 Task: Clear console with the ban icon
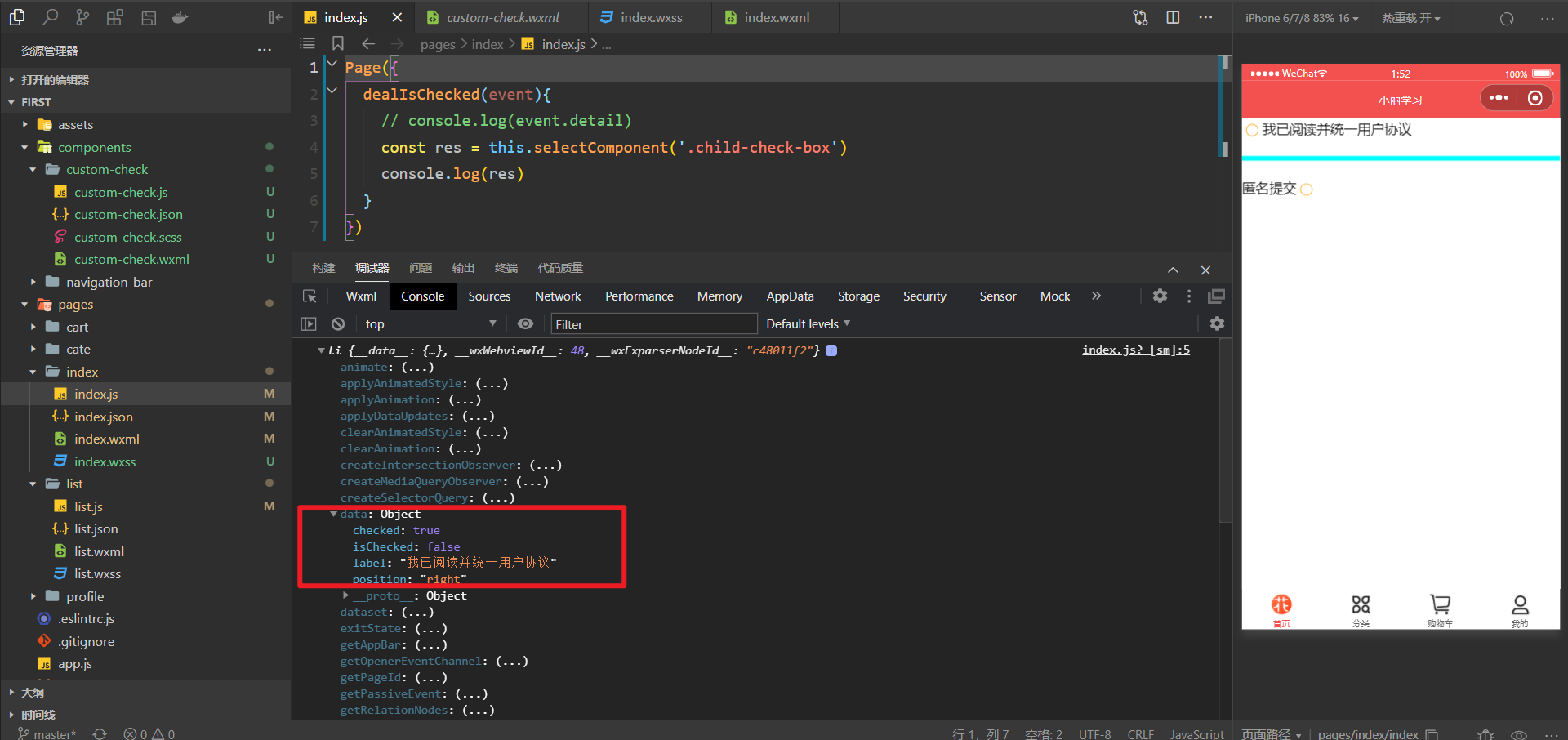click(x=338, y=323)
